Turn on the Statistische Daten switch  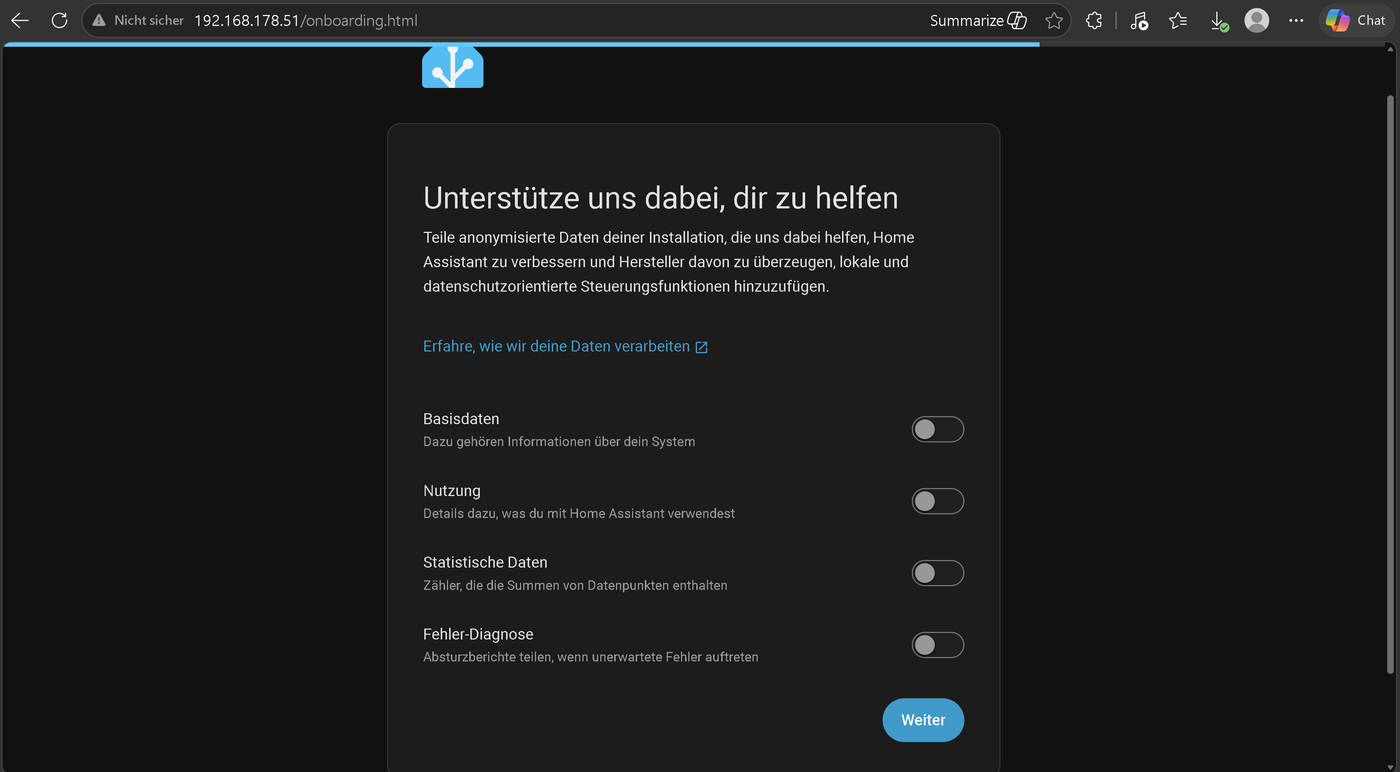click(938, 573)
